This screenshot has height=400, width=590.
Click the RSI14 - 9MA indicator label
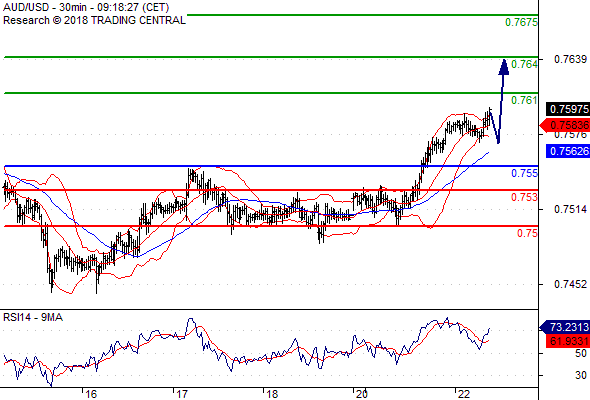pos(33,318)
